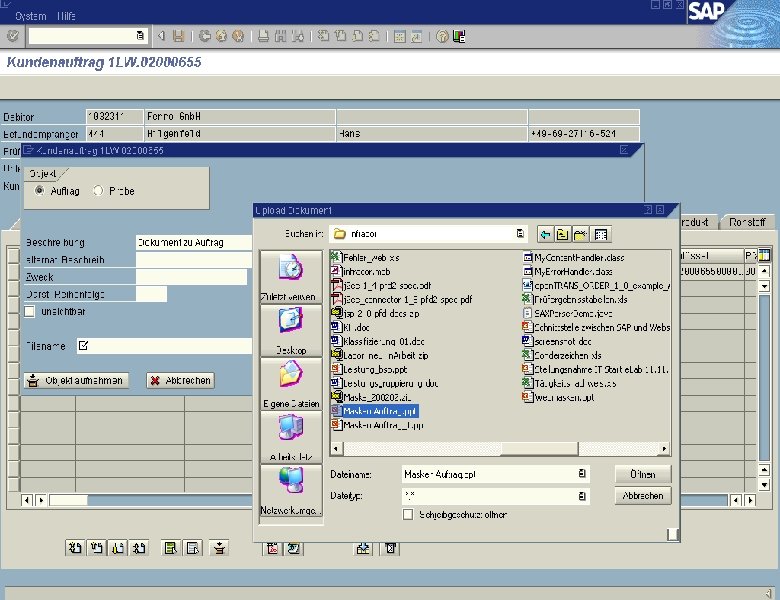Click the first icon in bottom toolbar
The width and height of the screenshot is (780, 600).
coord(75,548)
